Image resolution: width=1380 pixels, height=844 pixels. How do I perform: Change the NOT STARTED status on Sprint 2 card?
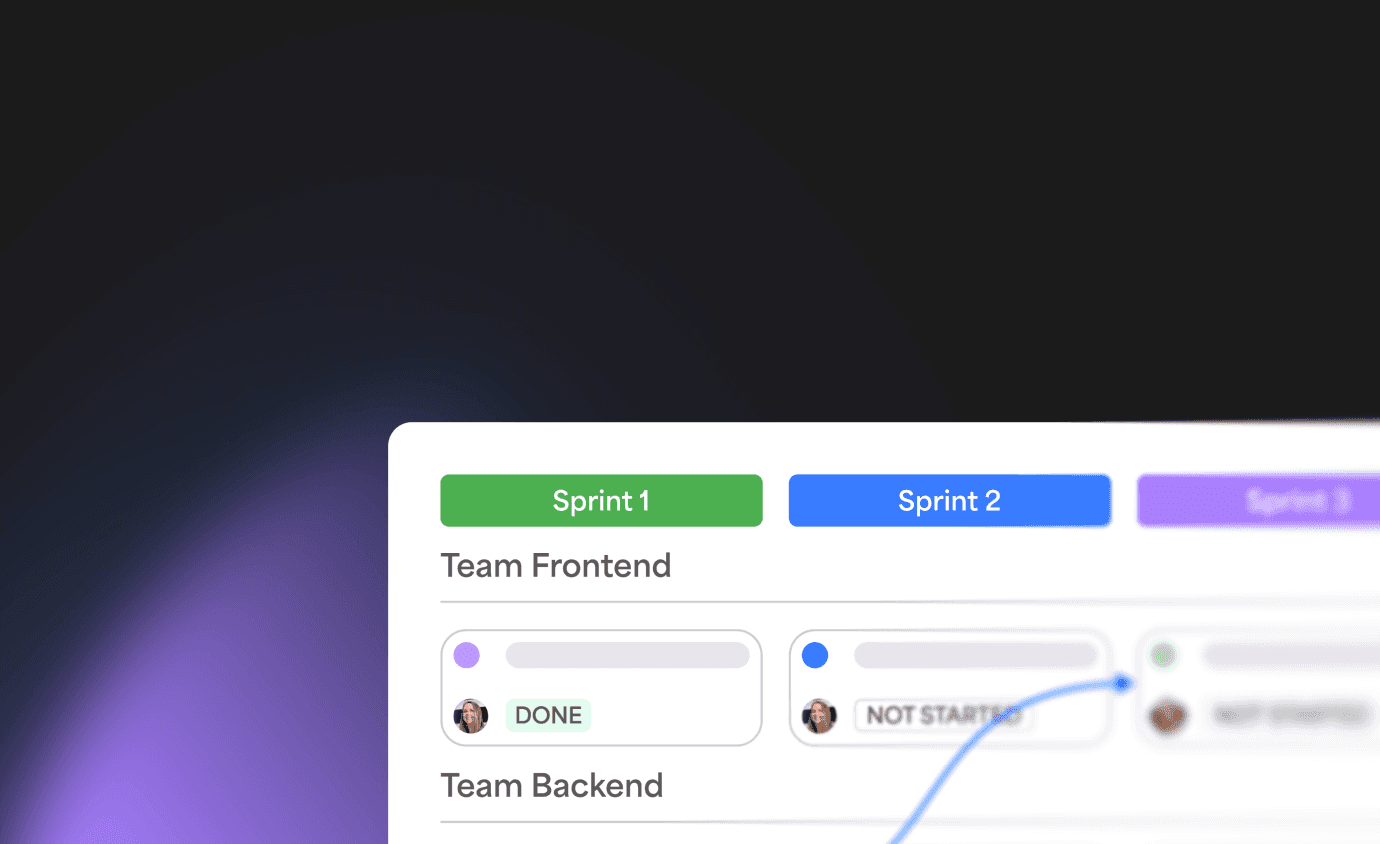pyautogui.click(x=943, y=715)
